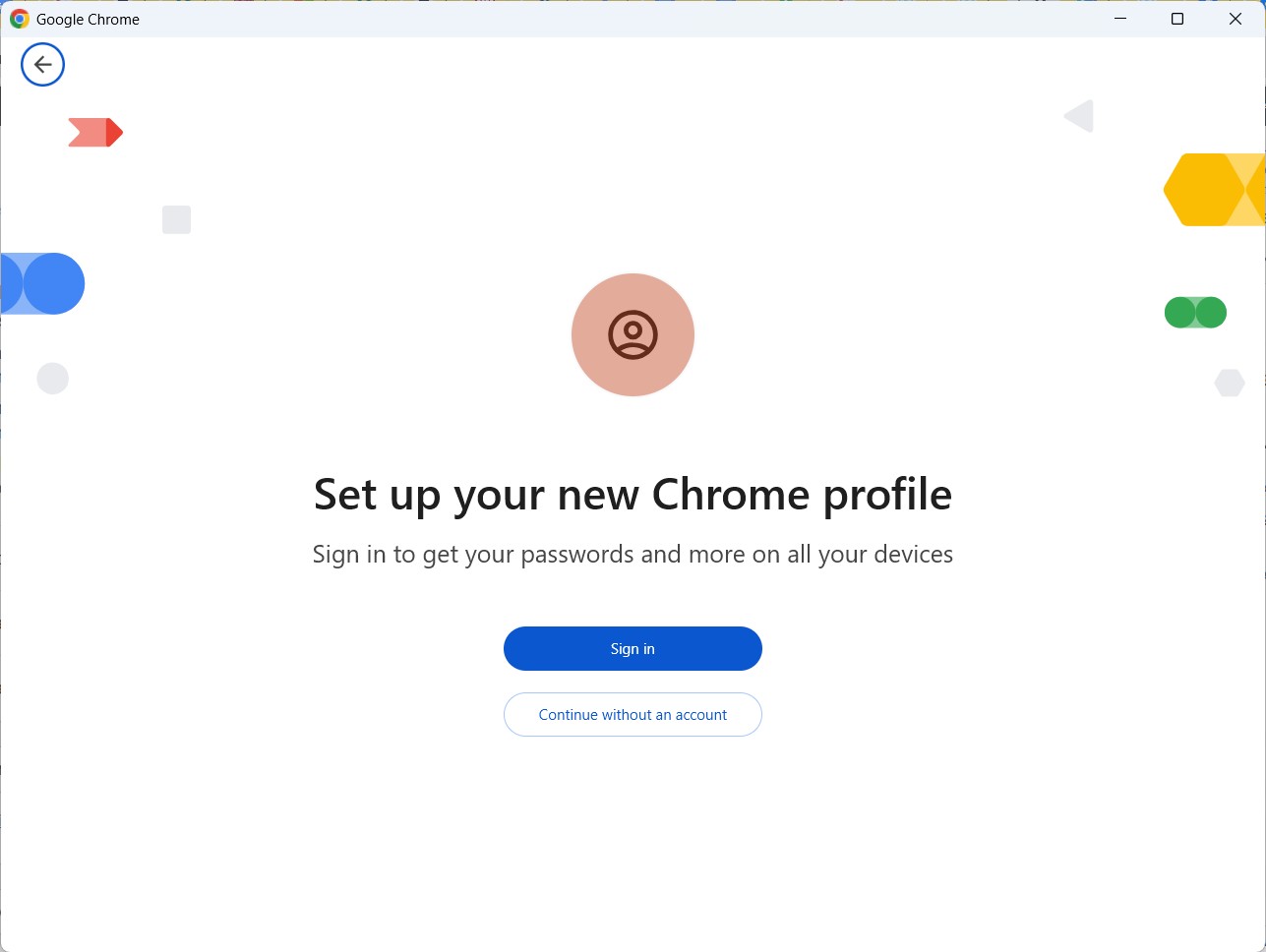
Task: Minimize the Chrome profile window
Action: tap(1119, 19)
